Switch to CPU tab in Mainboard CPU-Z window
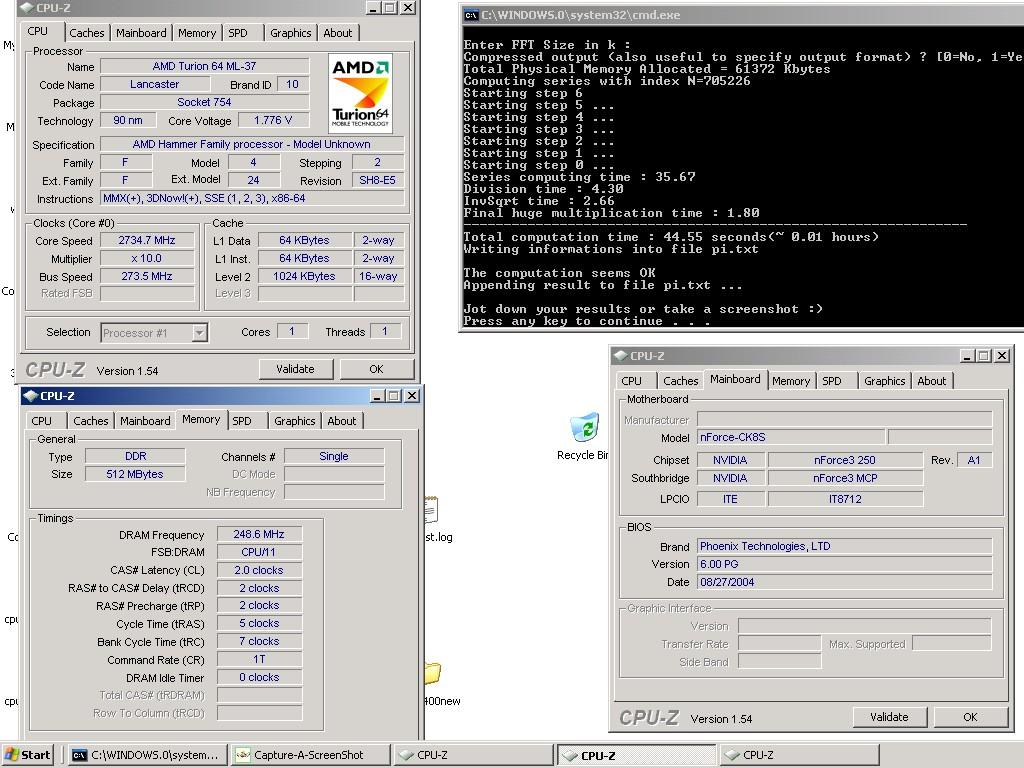The width and height of the screenshot is (1024, 768). tap(632, 381)
